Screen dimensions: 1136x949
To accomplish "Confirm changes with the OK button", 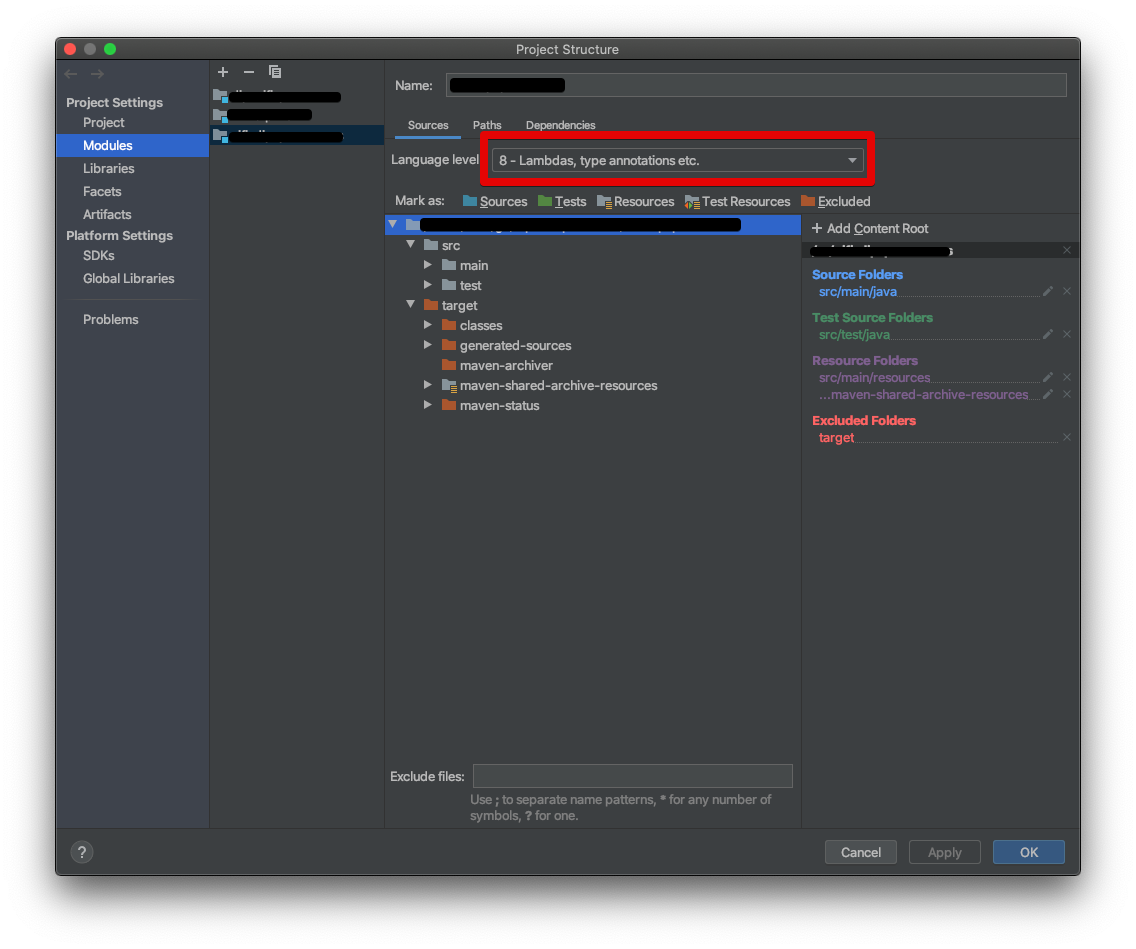I will tap(1028, 851).
